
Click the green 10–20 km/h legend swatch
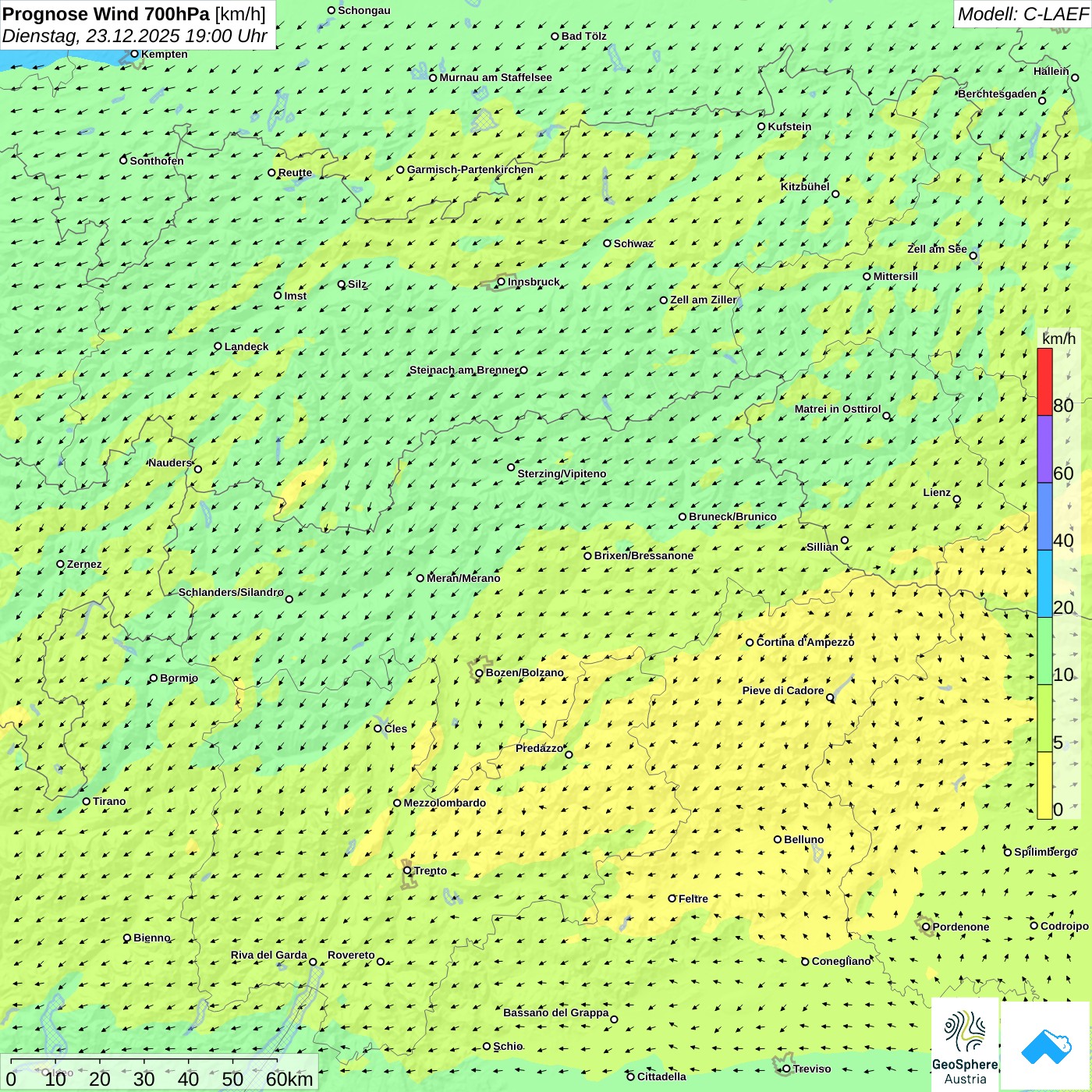1044,651
